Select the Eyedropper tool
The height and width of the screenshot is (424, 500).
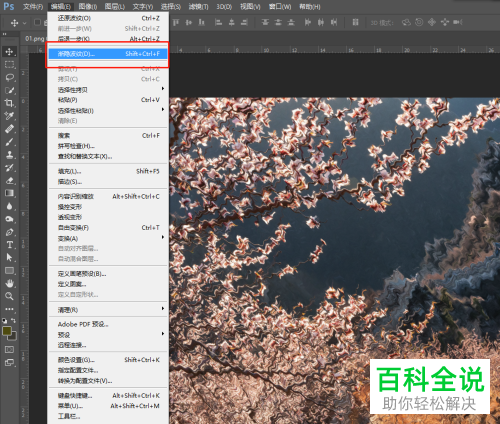click(x=9, y=116)
